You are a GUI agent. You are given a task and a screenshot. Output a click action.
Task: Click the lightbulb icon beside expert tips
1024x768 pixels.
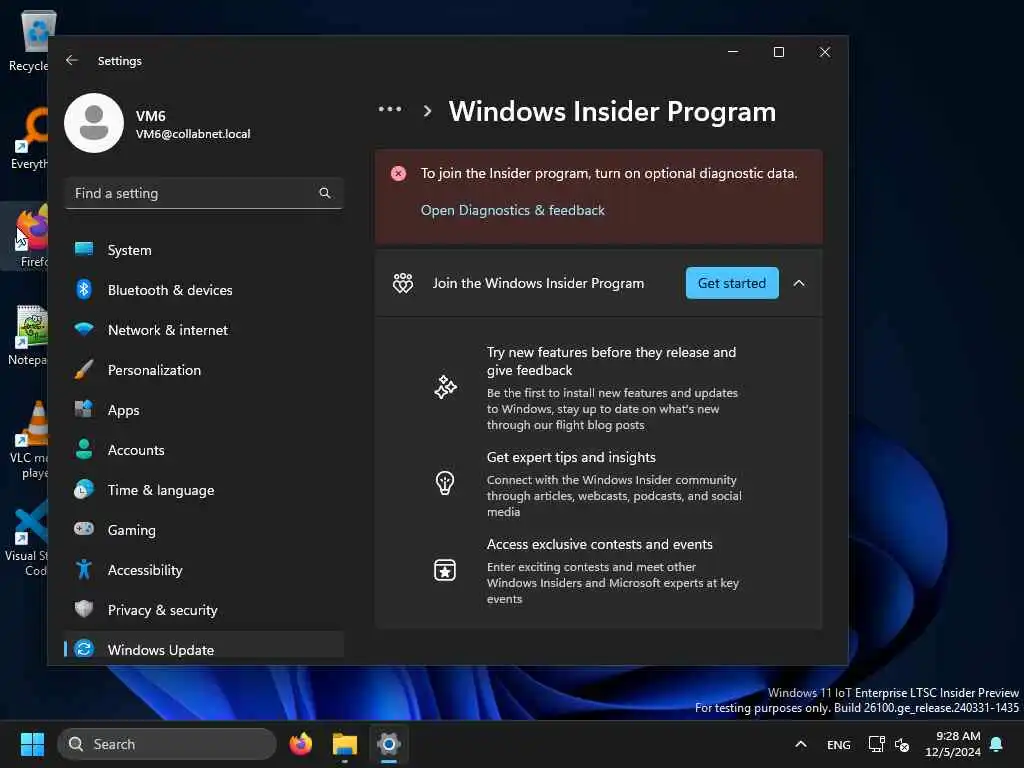tap(445, 483)
